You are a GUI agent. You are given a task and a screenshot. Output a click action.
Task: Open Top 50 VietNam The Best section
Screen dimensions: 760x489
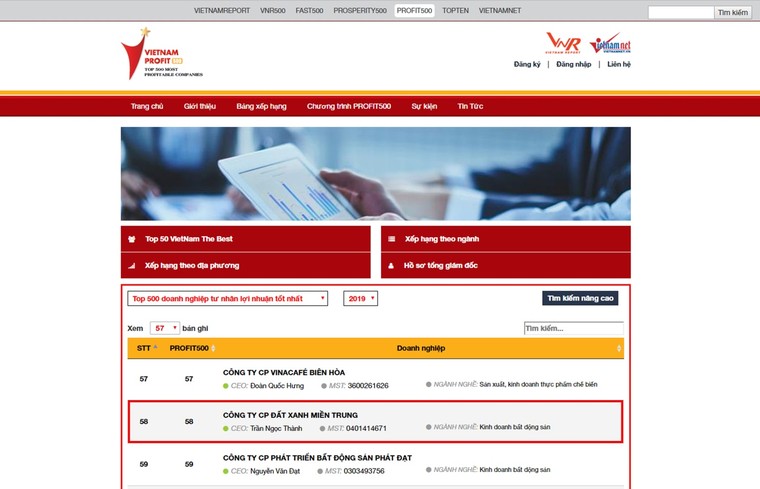point(246,239)
